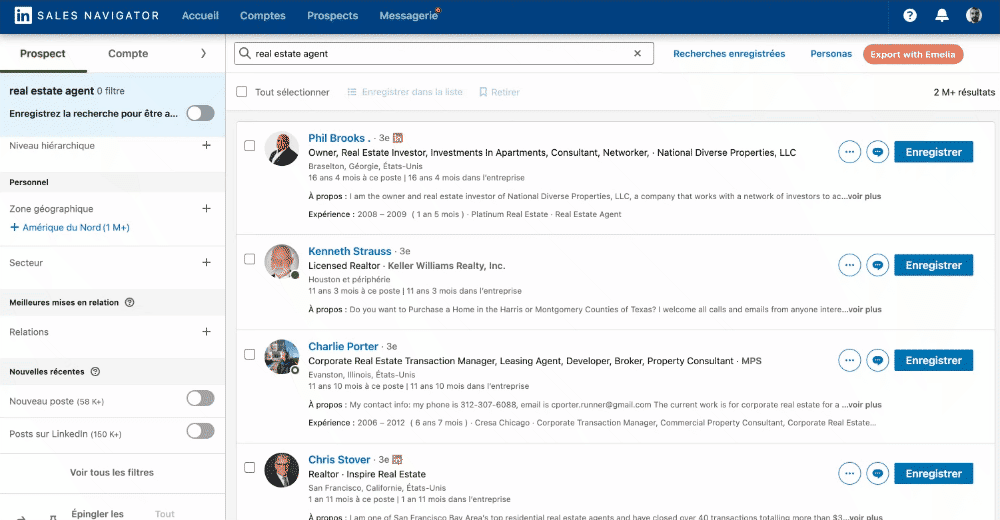Expand the Zone géographique filter
Viewport: 1000px width, 520px height.
pos(207,209)
